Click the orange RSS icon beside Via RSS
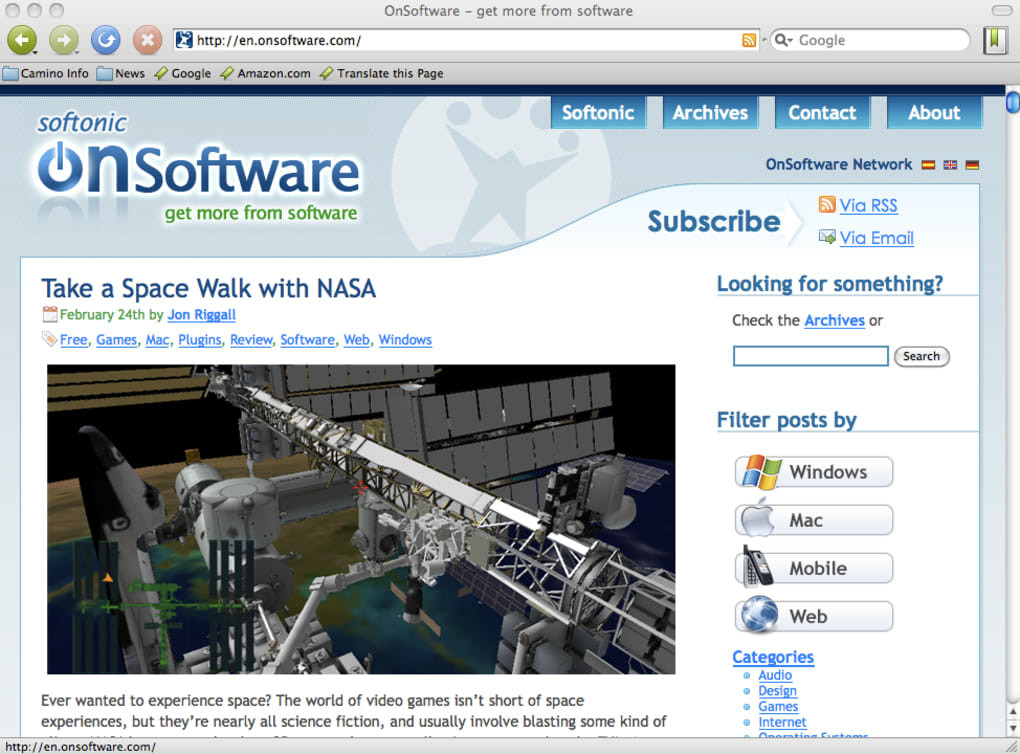The width and height of the screenshot is (1020, 754). click(827, 204)
